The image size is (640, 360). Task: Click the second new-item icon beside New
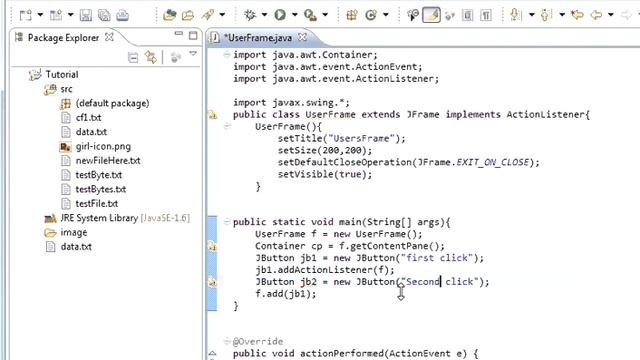(x=56, y=15)
